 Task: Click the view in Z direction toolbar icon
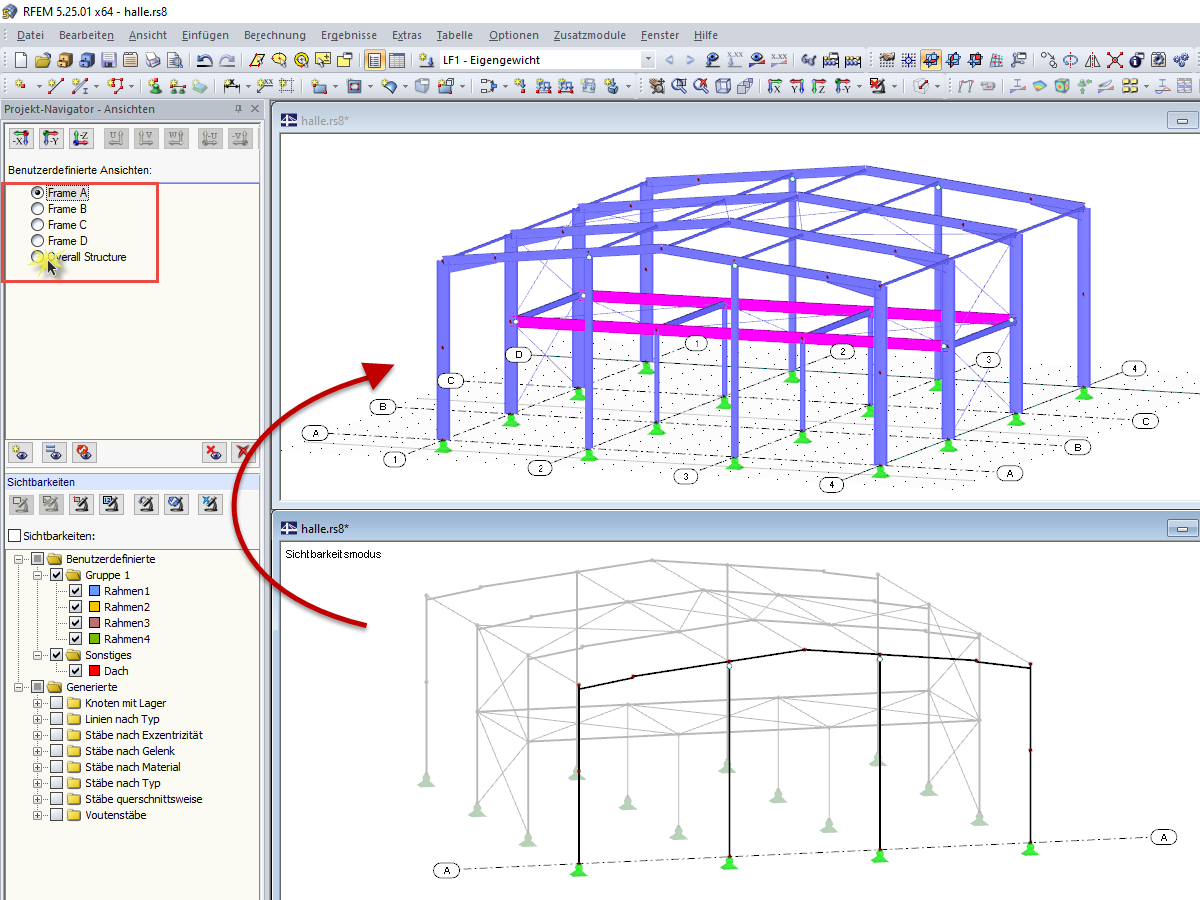pos(818,86)
